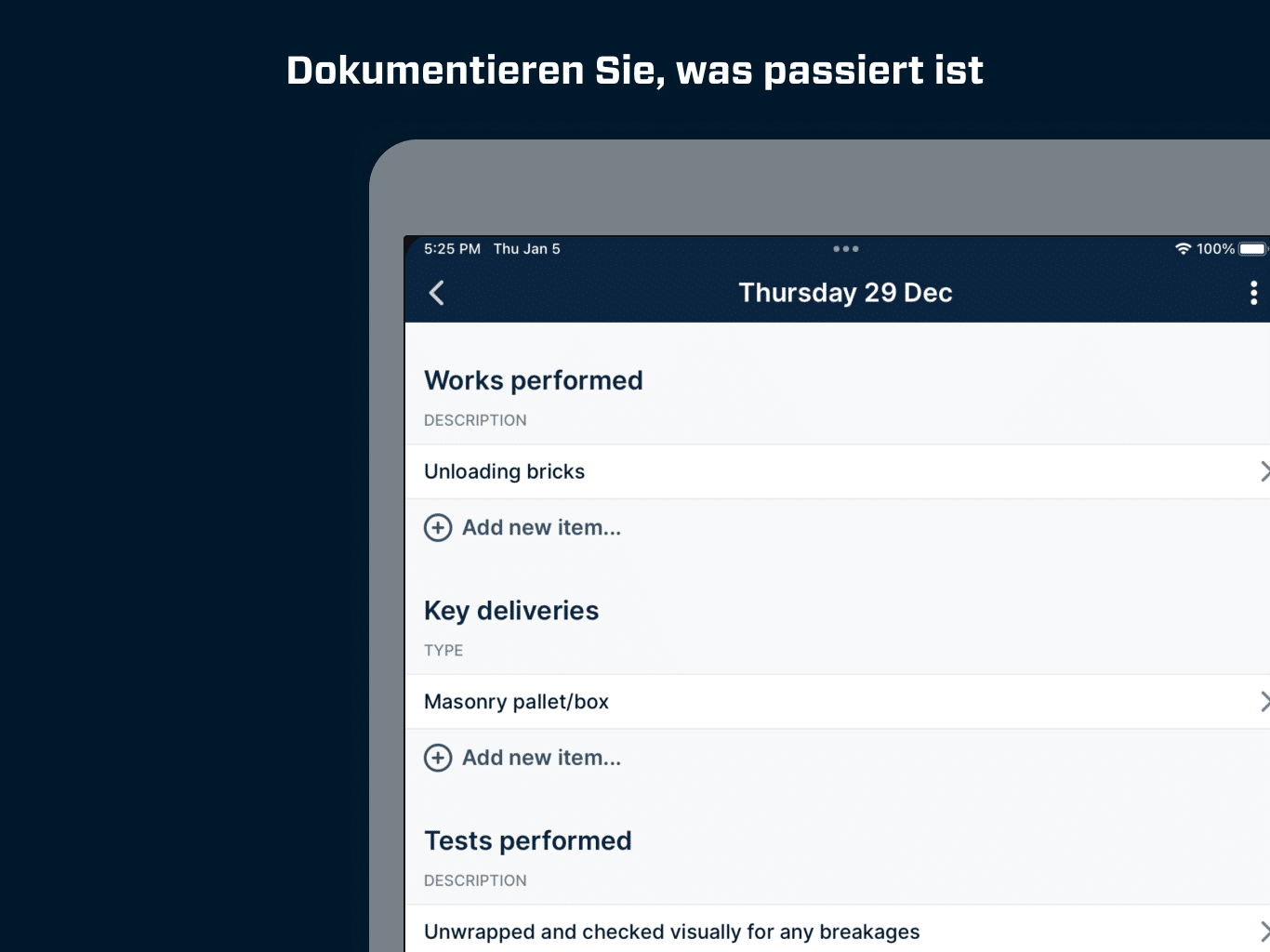
Task: Tap the battery indicator icon
Action: pyautogui.click(x=1253, y=249)
